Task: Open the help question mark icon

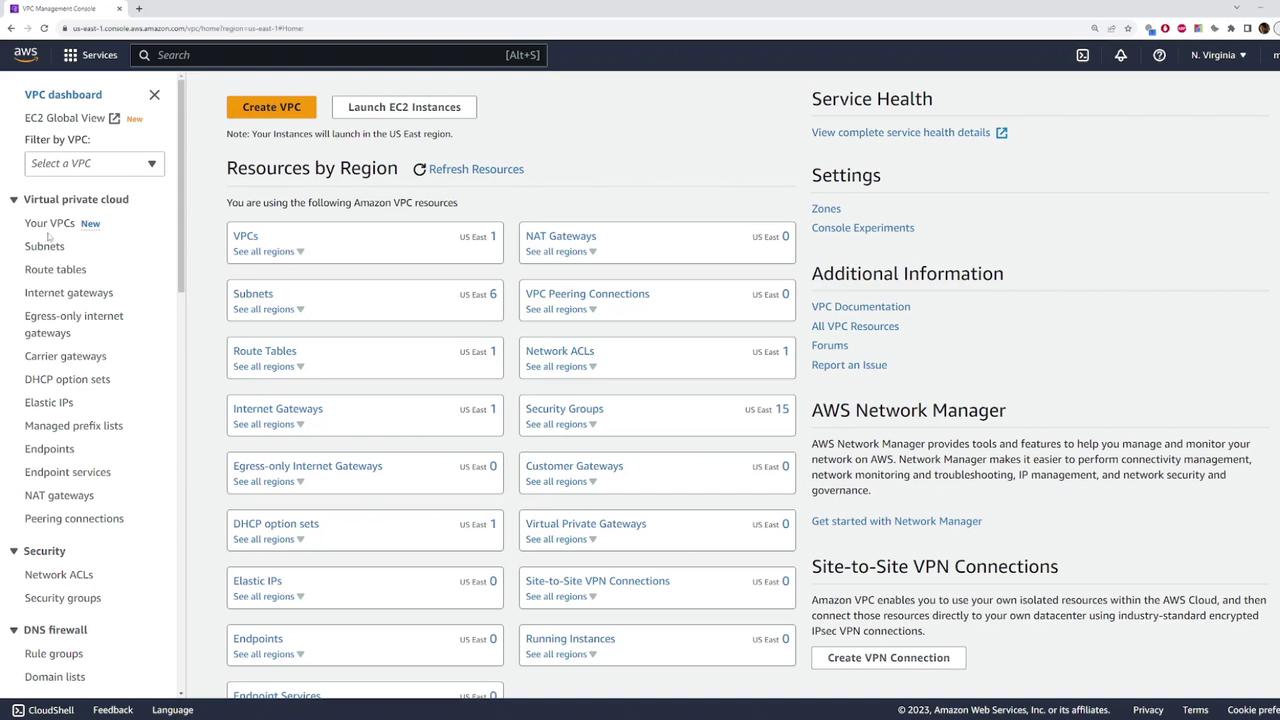Action: 1159,55
